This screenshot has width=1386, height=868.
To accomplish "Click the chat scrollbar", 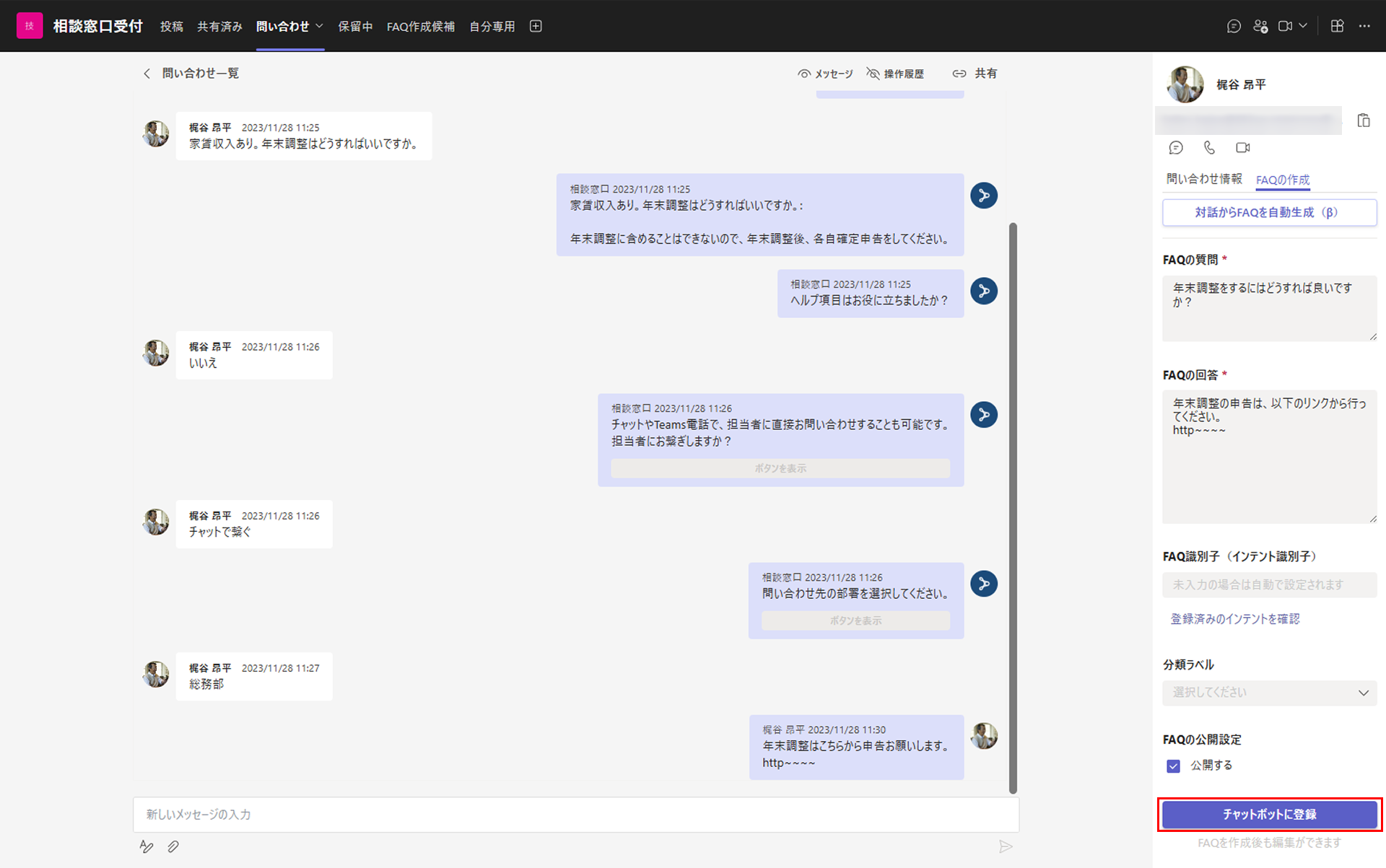I will click(x=1013, y=507).
